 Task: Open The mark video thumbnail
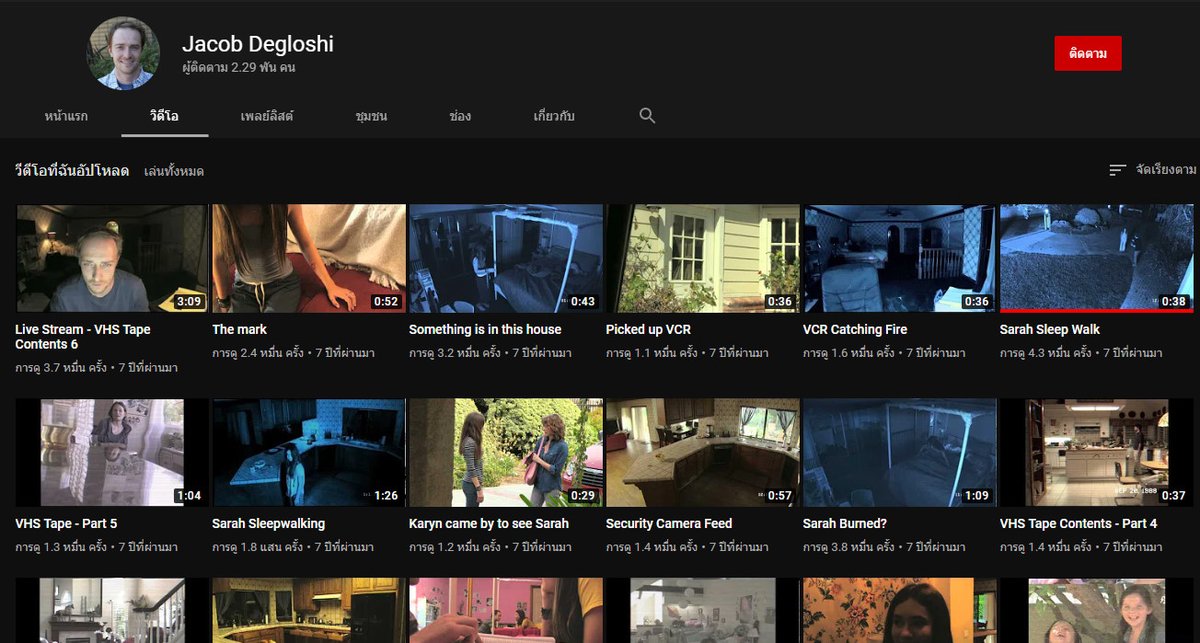309,259
